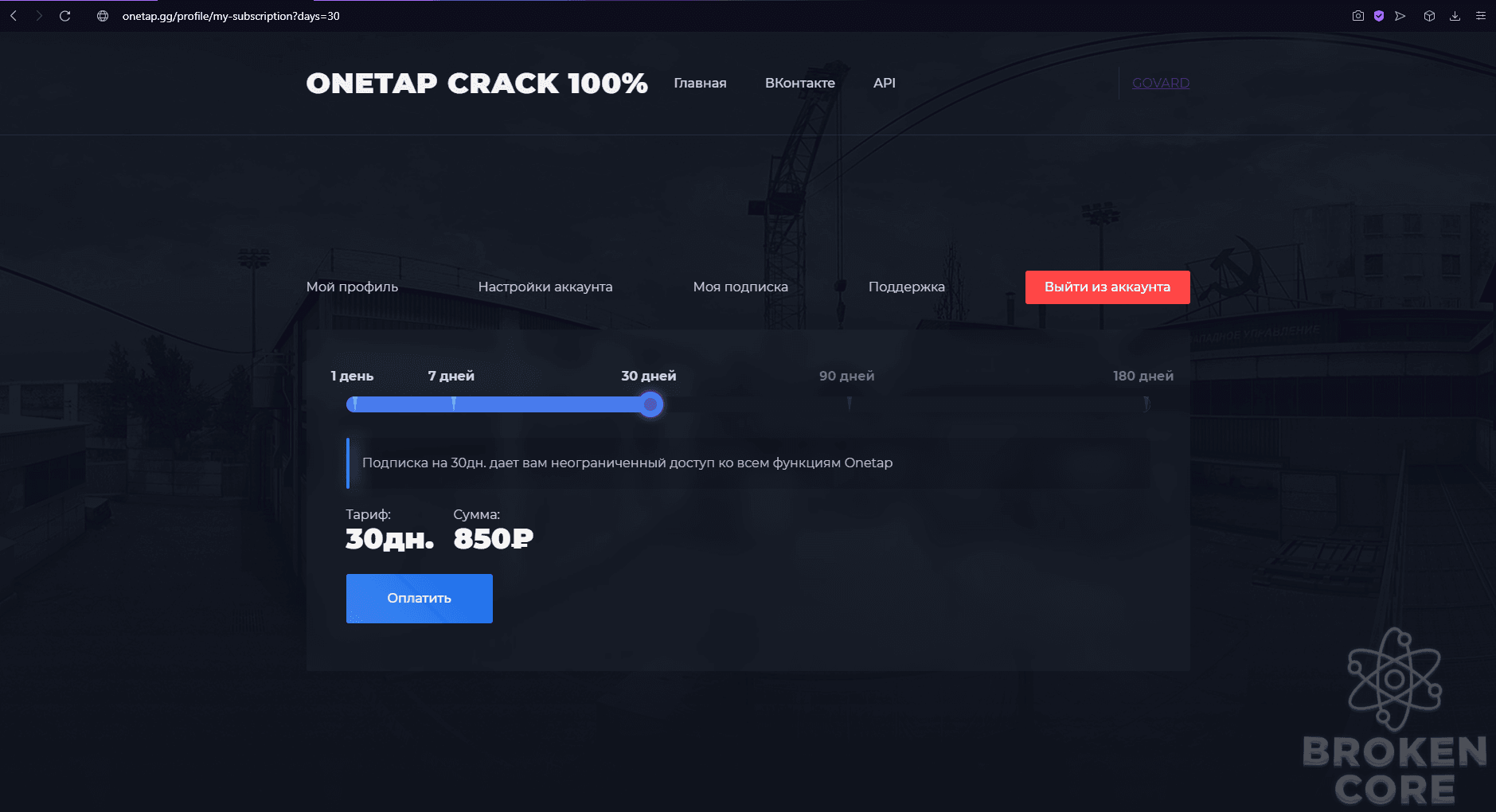Click the camera snapshot icon in toolbar
Image resolution: width=1496 pixels, height=812 pixels.
pos(1358,16)
